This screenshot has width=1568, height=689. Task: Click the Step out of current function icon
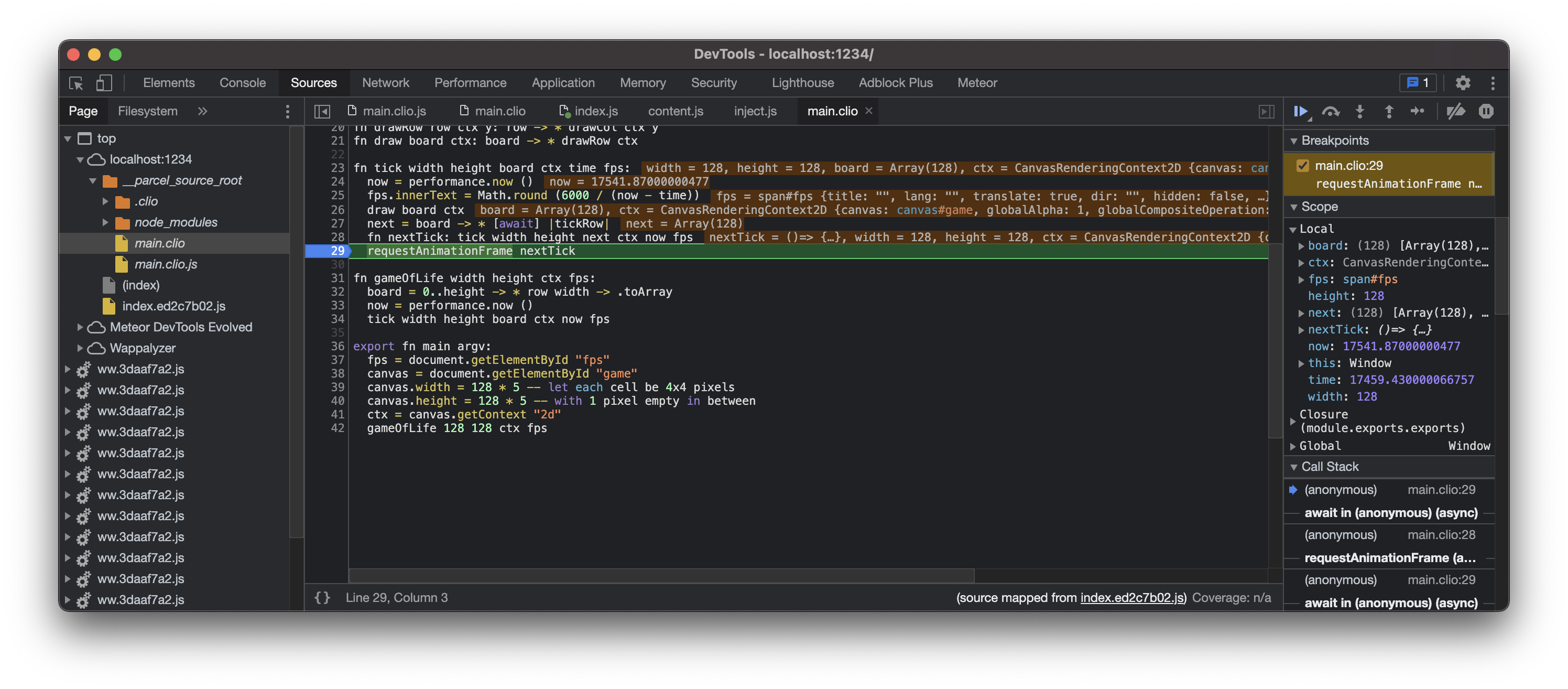pyautogui.click(x=1389, y=111)
